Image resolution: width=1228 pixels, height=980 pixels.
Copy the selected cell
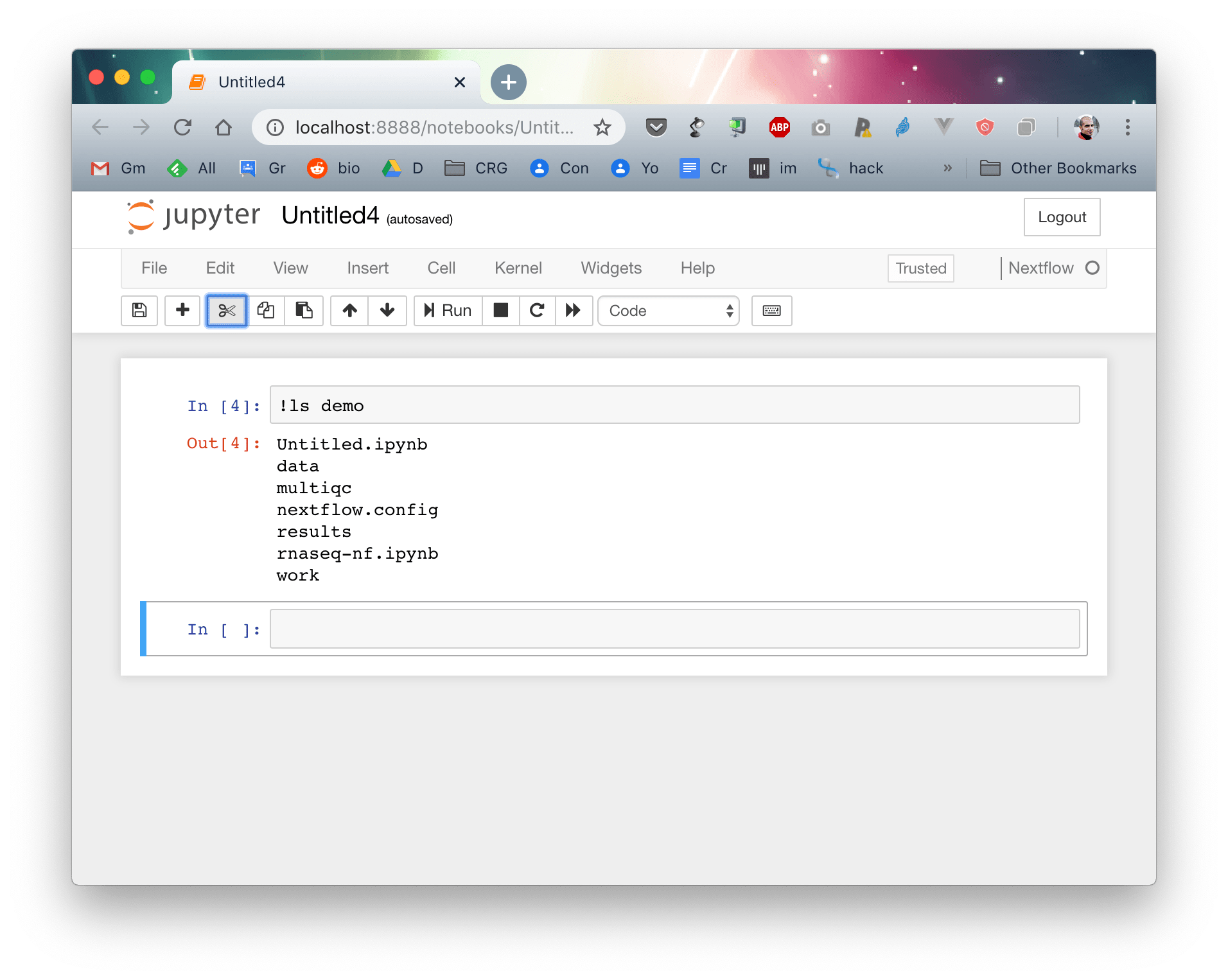click(266, 310)
